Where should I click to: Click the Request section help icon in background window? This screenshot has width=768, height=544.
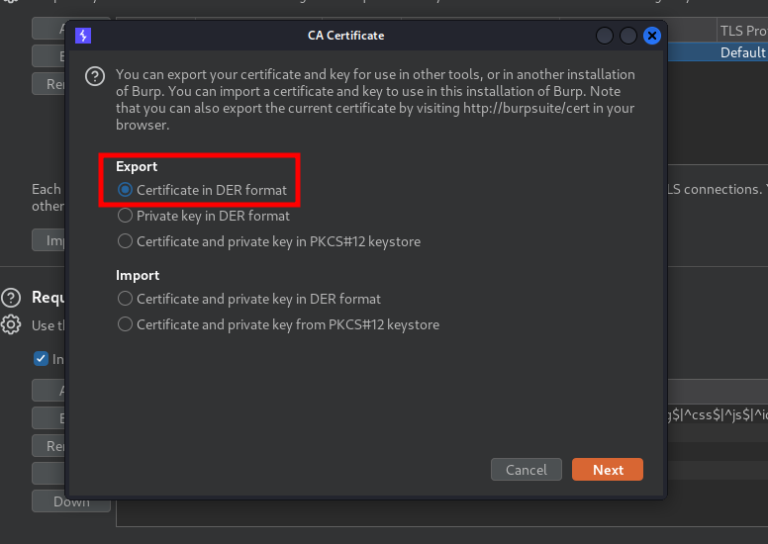tap(11, 297)
